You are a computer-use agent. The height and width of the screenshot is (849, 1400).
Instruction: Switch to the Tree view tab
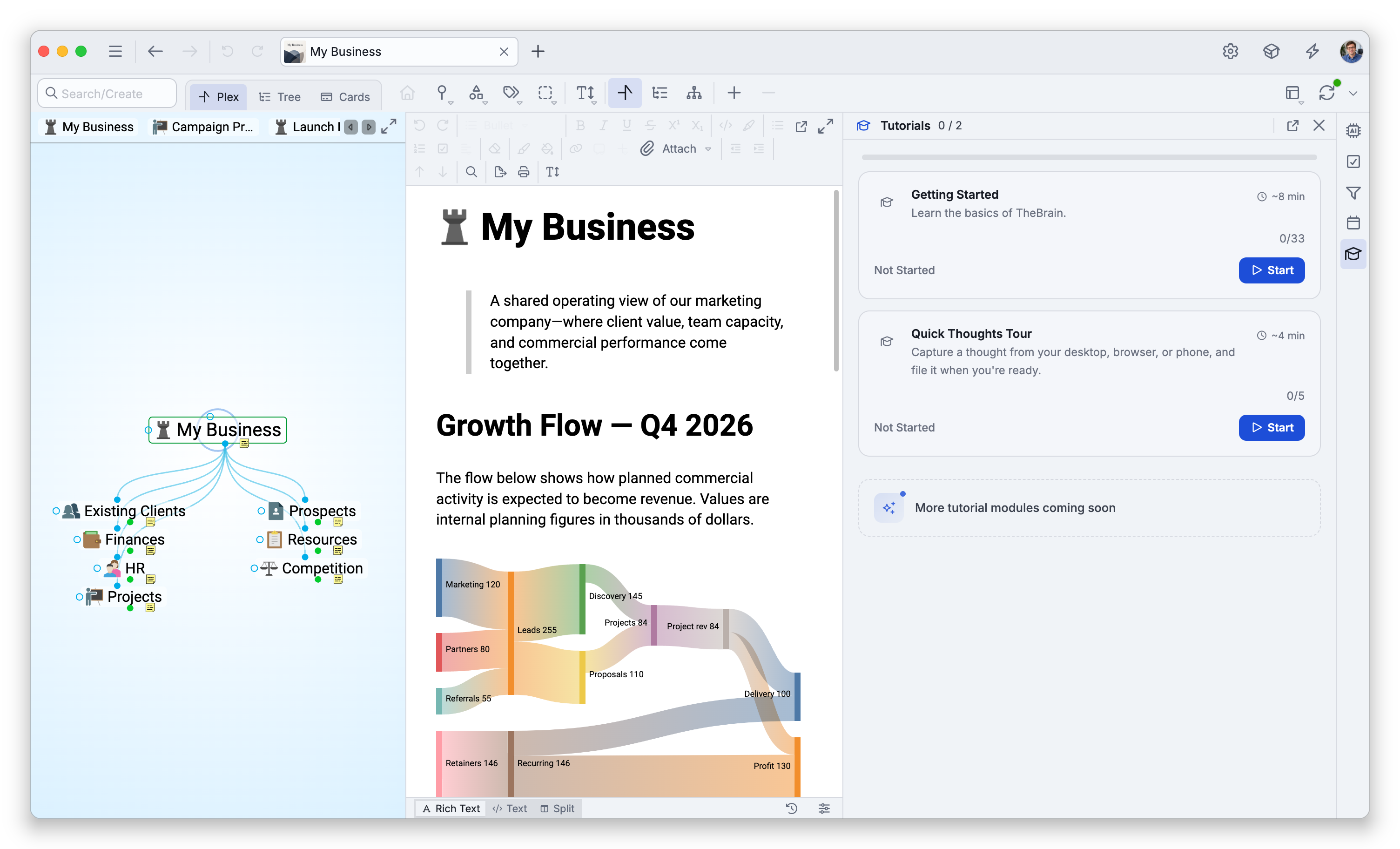click(x=280, y=97)
